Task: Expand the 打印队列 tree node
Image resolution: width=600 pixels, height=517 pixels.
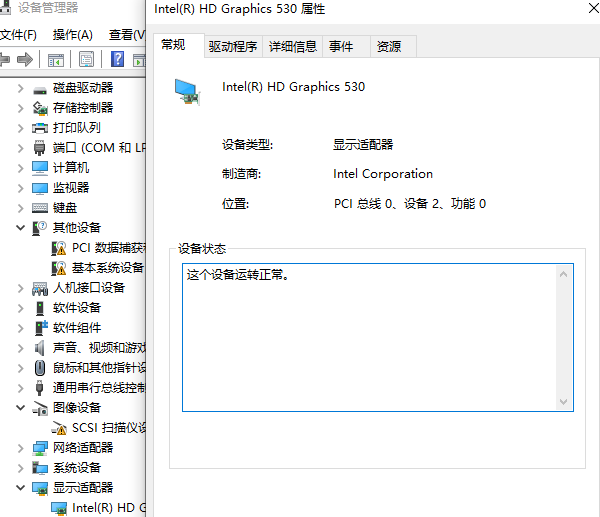Action: (x=21, y=128)
